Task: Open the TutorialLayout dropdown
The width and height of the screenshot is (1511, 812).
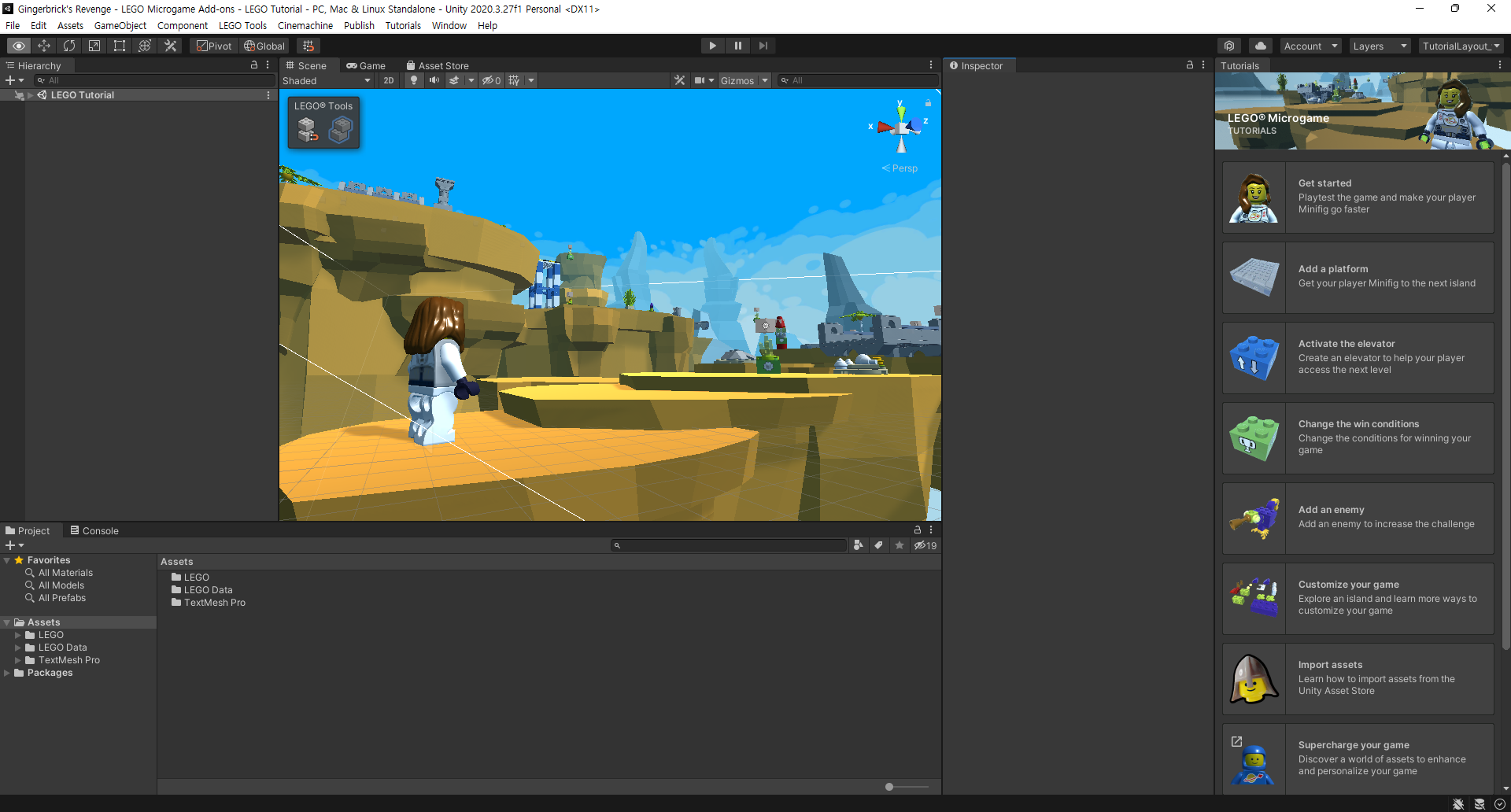Action: [1461, 46]
